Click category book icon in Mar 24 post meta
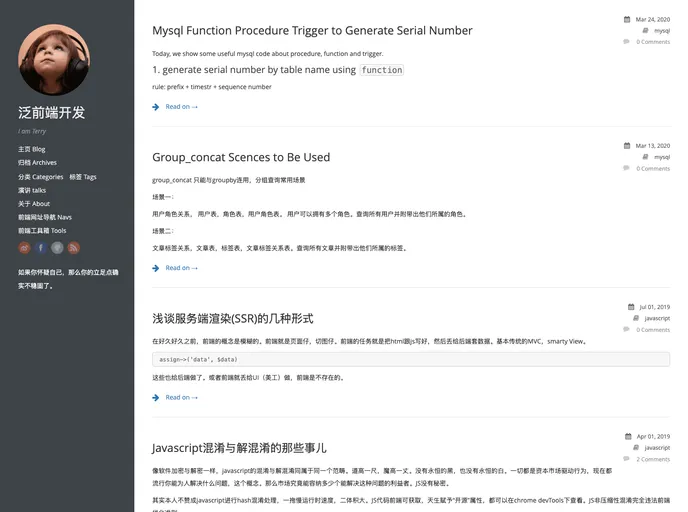 pyautogui.click(x=645, y=31)
